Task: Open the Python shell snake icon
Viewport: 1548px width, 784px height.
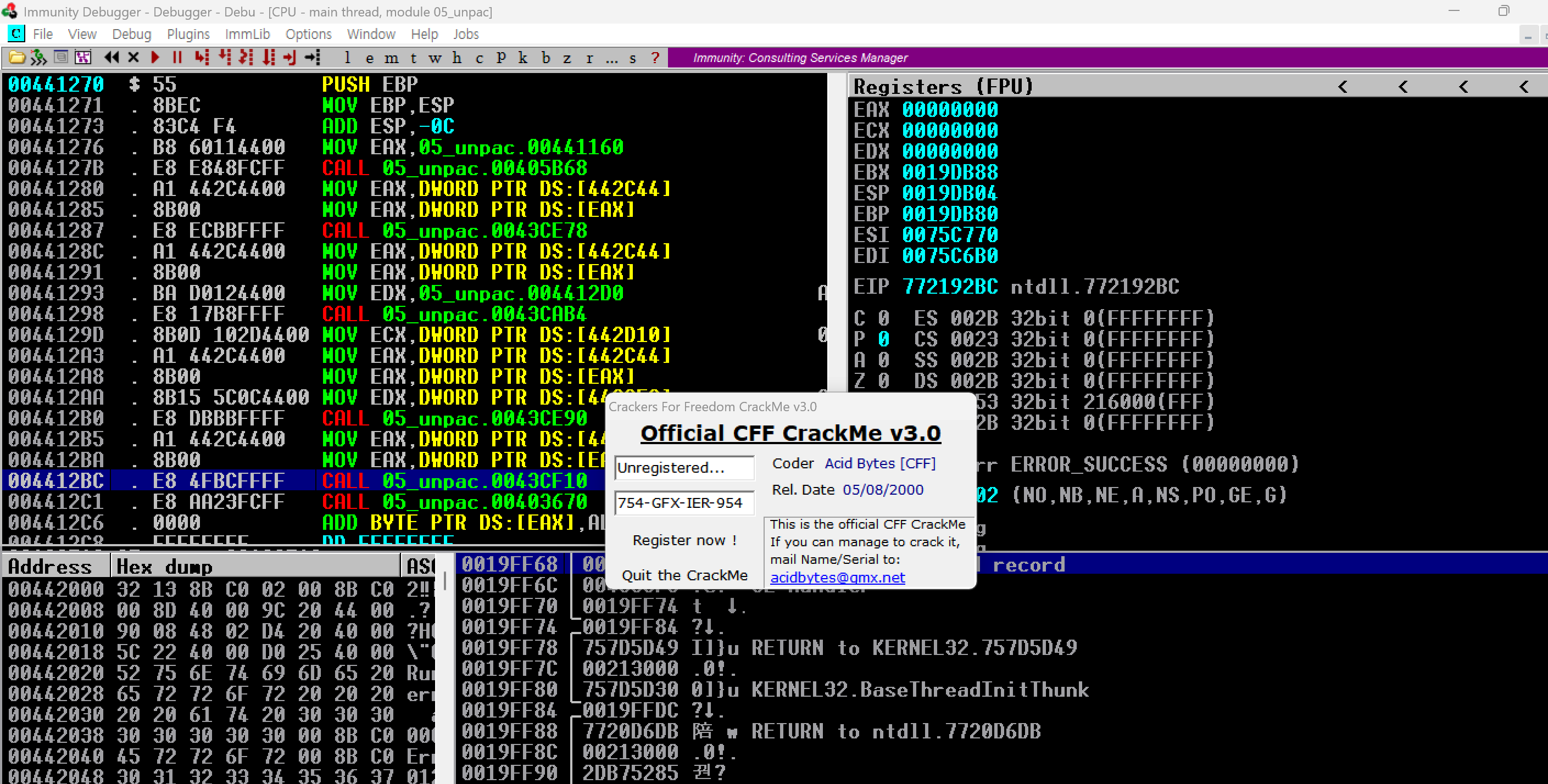Action: point(38,58)
